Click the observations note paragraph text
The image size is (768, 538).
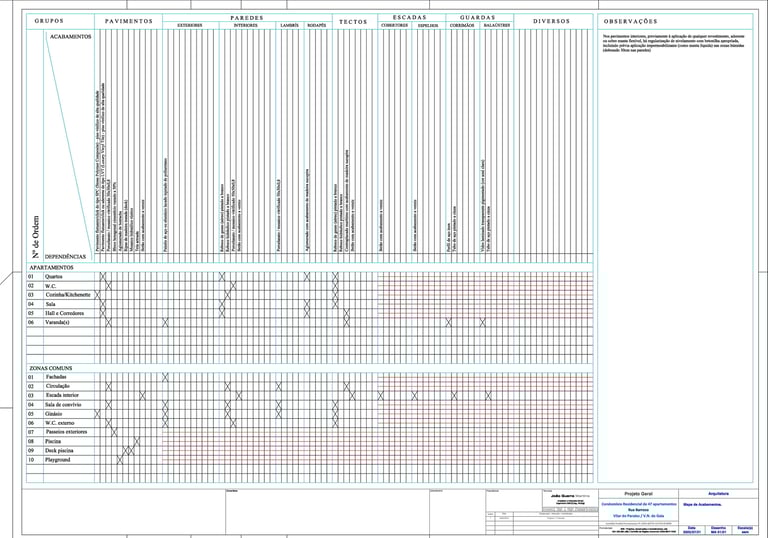coord(674,43)
